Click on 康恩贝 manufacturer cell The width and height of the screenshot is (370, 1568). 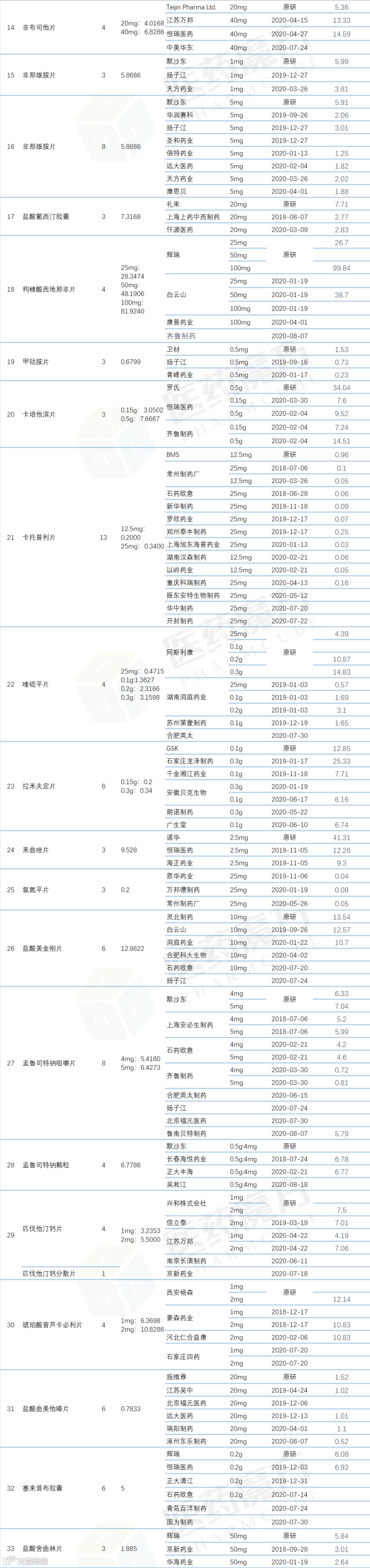[x=176, y=192]
